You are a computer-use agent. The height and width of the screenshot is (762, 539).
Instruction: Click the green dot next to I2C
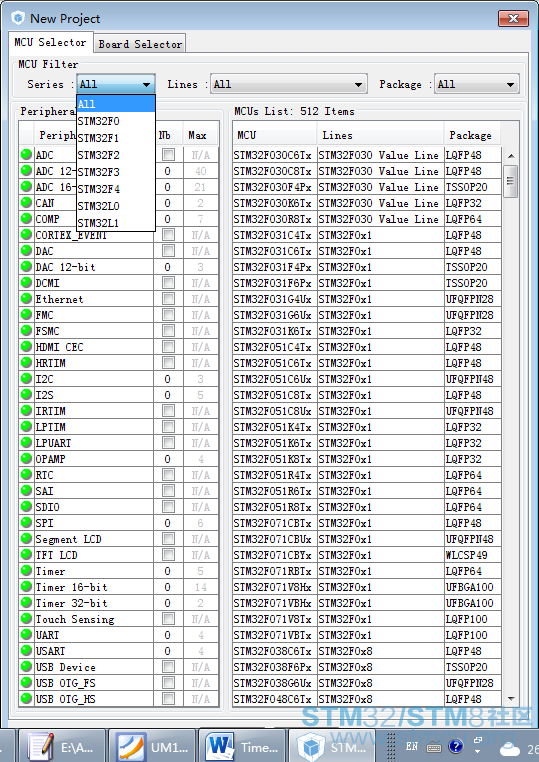[26, 379]
